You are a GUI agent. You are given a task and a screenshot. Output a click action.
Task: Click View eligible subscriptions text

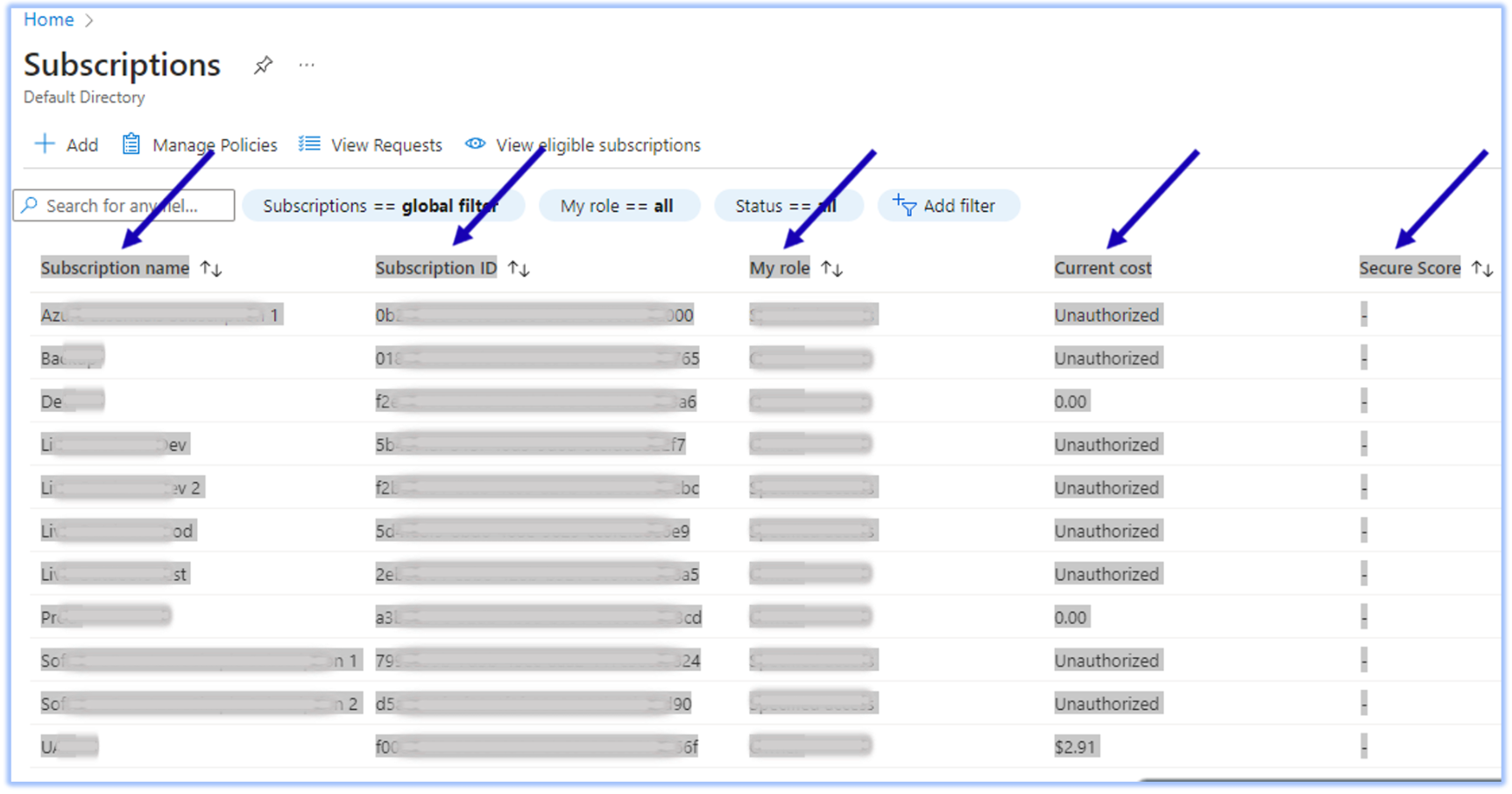point(598,145)
